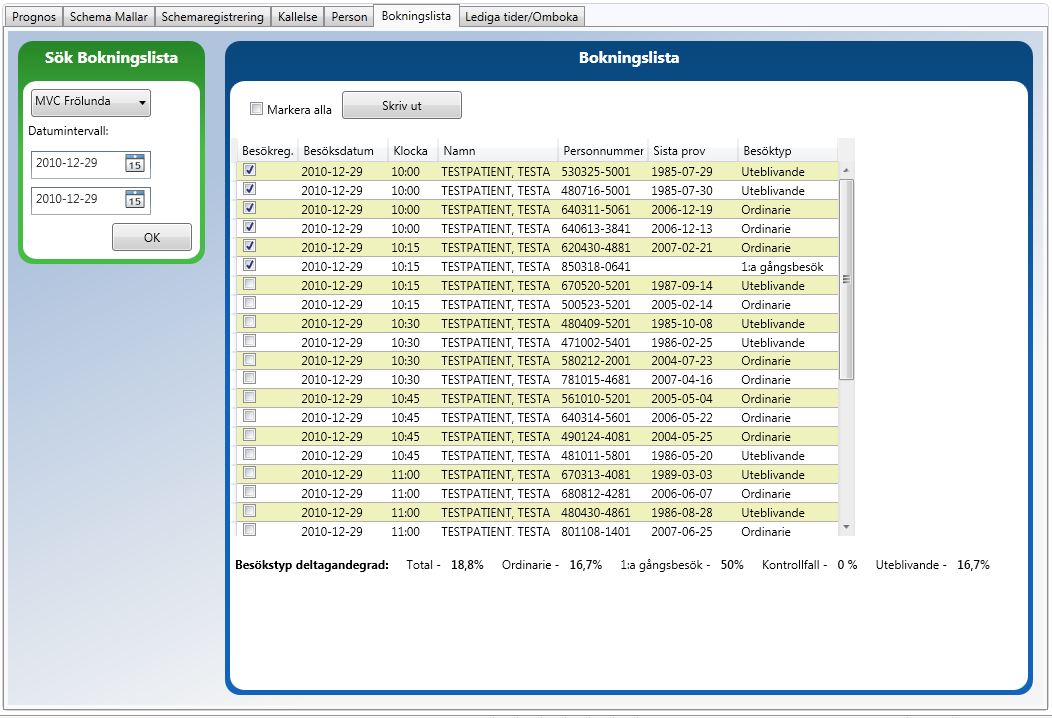The height and width of the screenshot is (718, 1052).
Task: Check booking for personnummer 670520-5201
Action: [x=250, y=285]
